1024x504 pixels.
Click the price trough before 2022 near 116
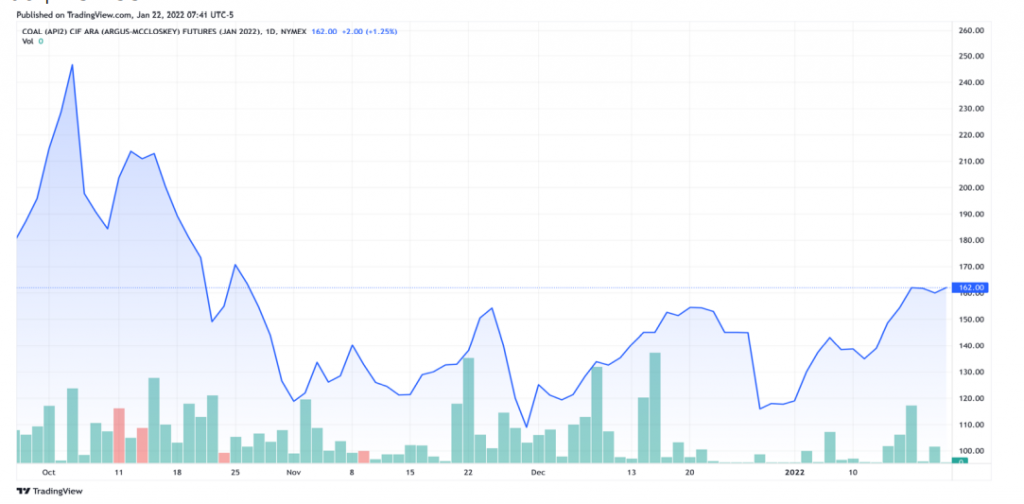[760, 408]
